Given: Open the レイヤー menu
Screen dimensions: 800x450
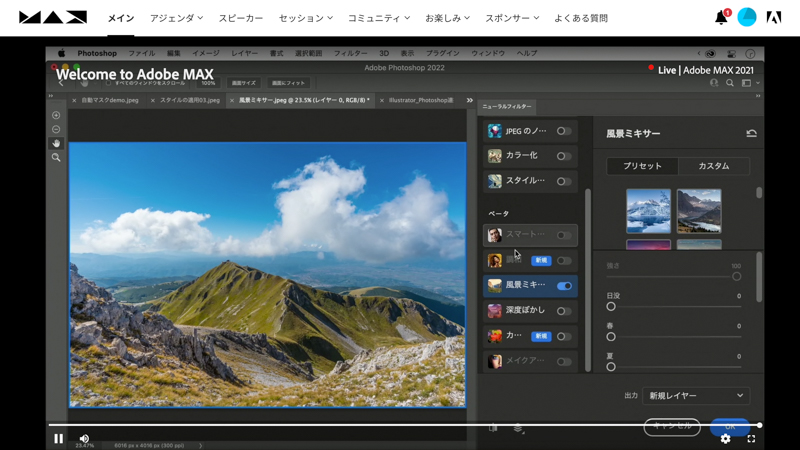Looking at the screenshot, I should point(244,53).
